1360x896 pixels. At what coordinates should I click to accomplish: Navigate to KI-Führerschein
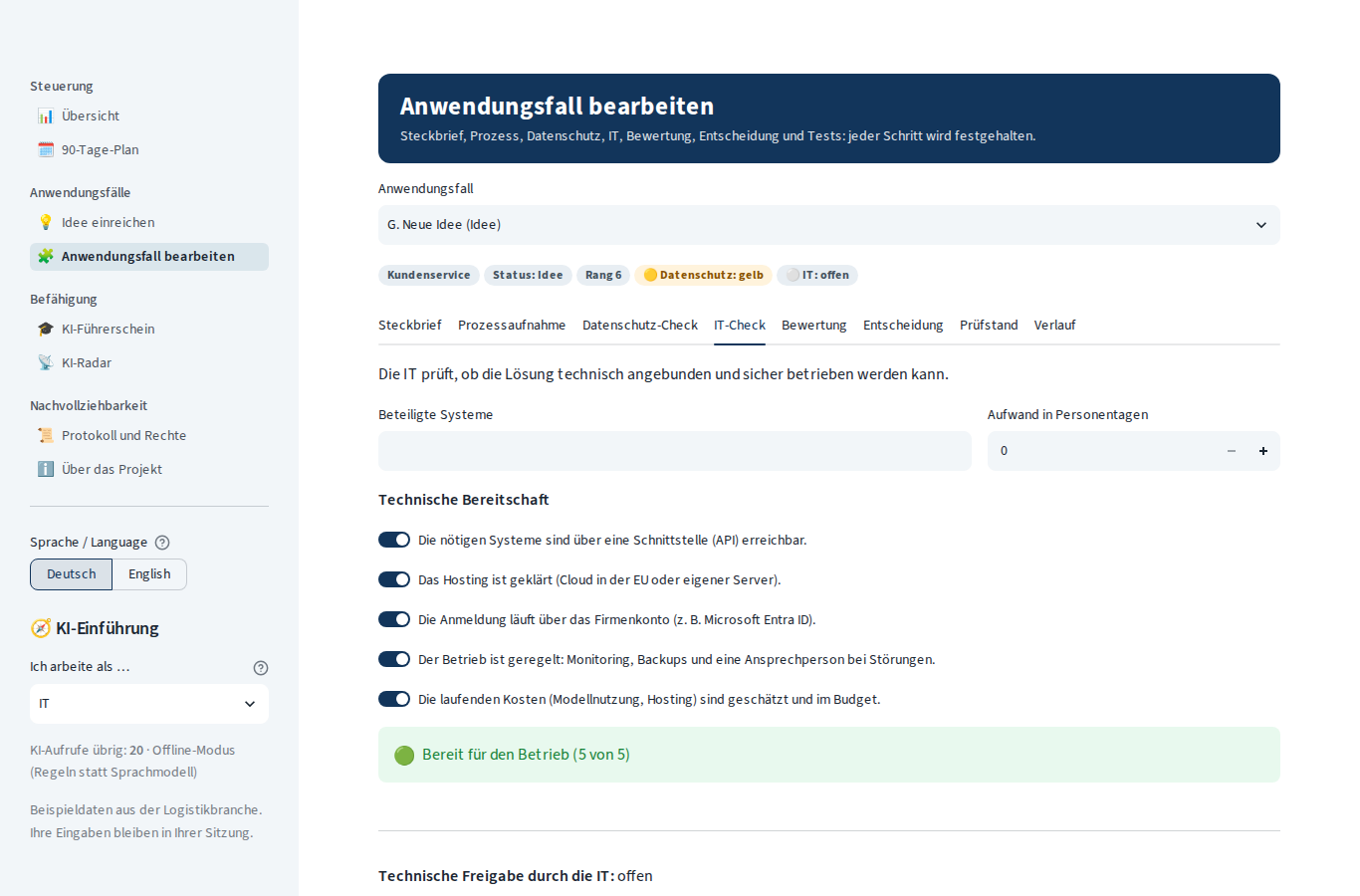(x=149, y=330)
